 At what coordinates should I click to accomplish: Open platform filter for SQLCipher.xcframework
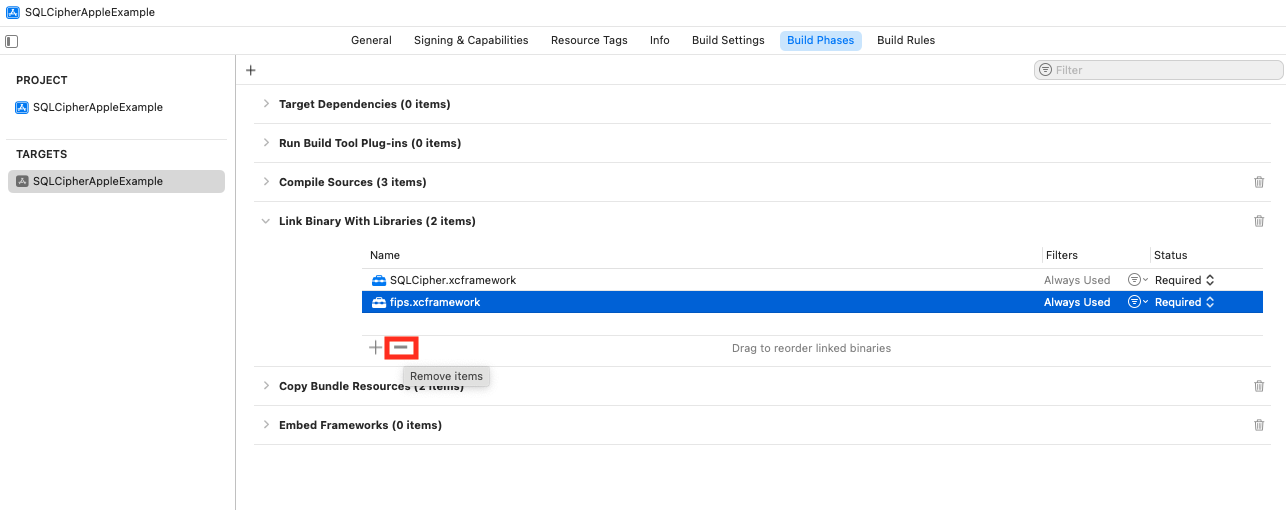tap(1137, 280)
